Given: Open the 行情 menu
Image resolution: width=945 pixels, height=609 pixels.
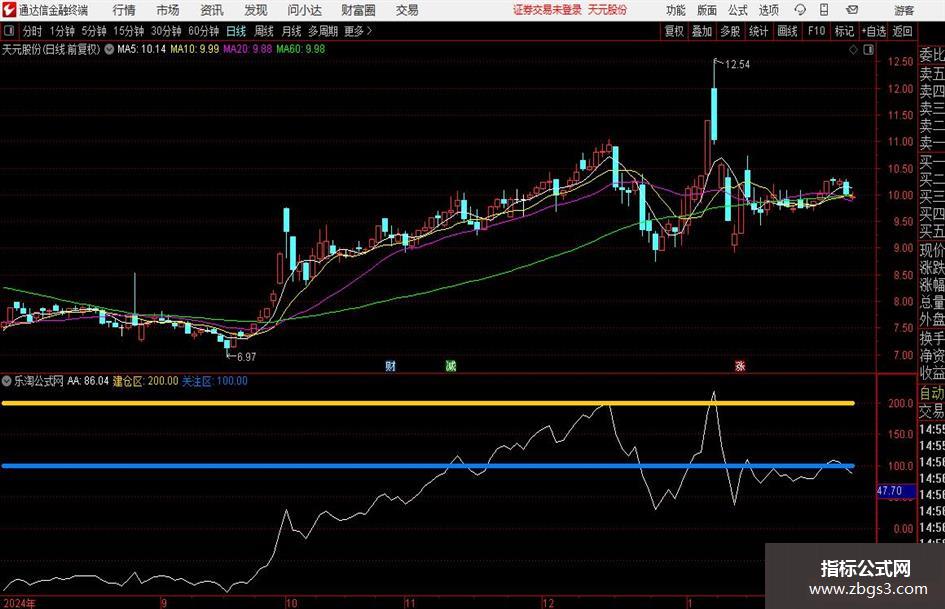Looking at the screenshot, I should tap(124, 10).
